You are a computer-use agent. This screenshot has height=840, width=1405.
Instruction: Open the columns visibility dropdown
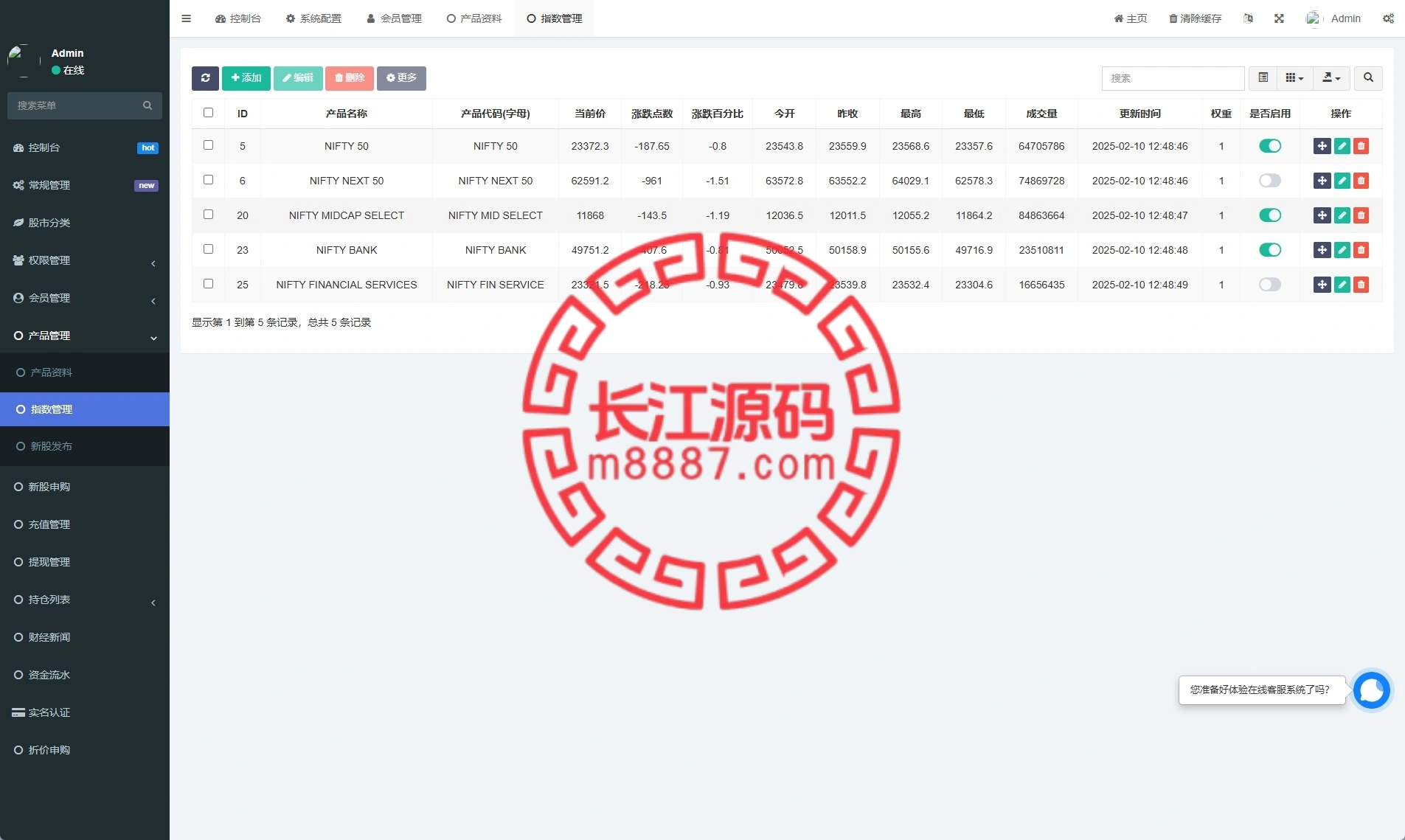tap(1294, 78)
